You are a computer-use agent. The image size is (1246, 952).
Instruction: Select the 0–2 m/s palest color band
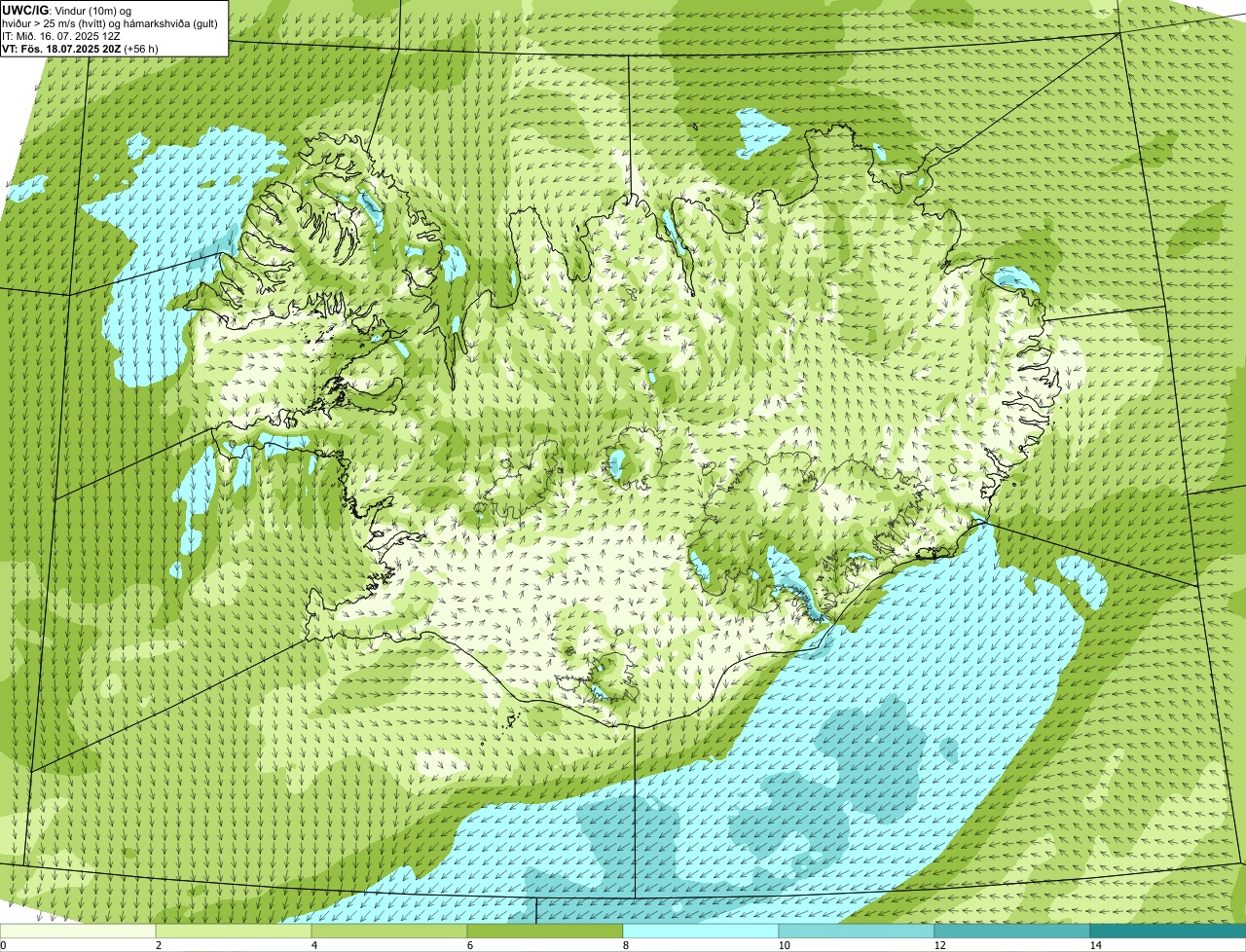pyautogui.click(x=78, y=931)
